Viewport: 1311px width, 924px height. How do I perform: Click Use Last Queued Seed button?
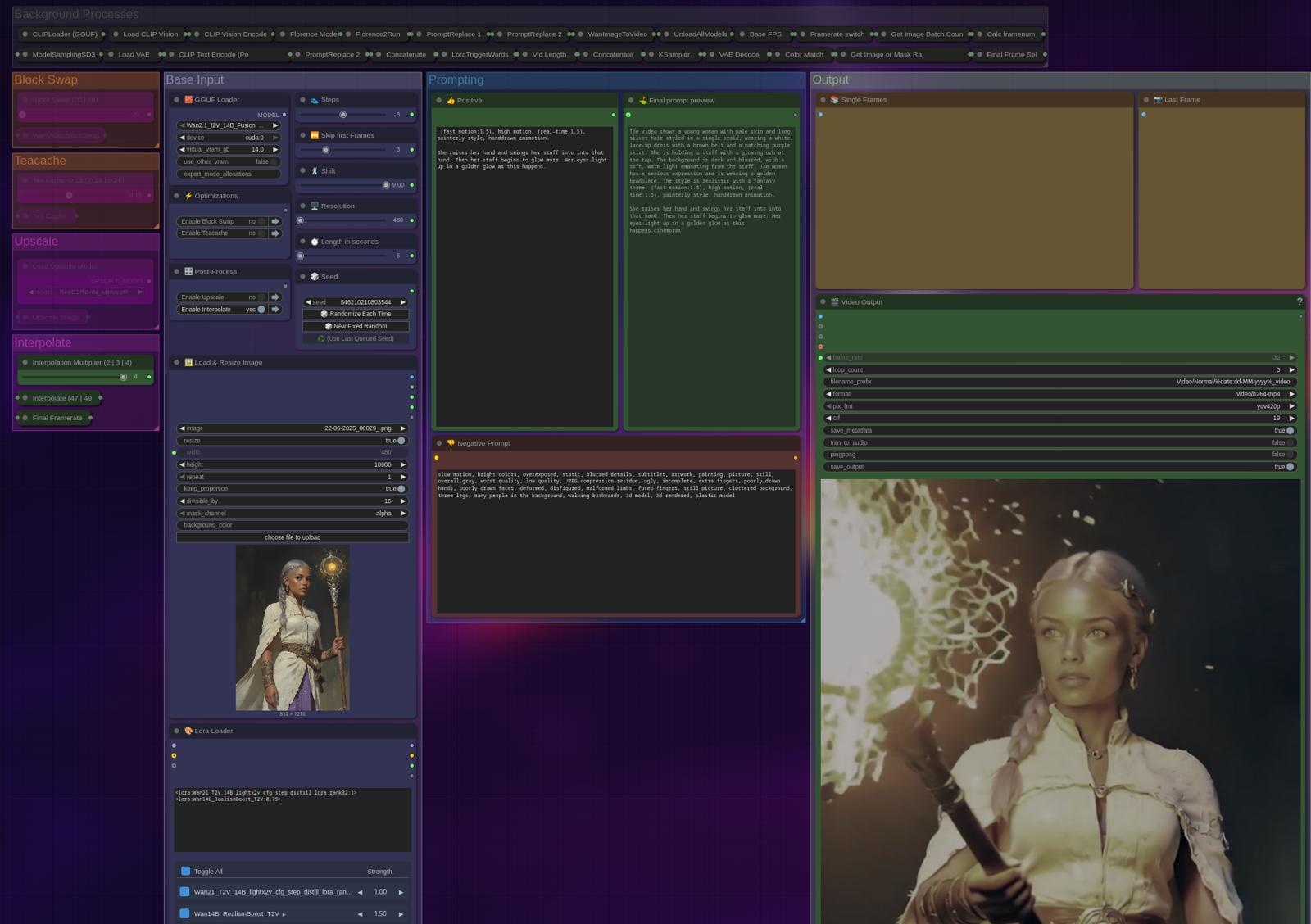[356, 338]
